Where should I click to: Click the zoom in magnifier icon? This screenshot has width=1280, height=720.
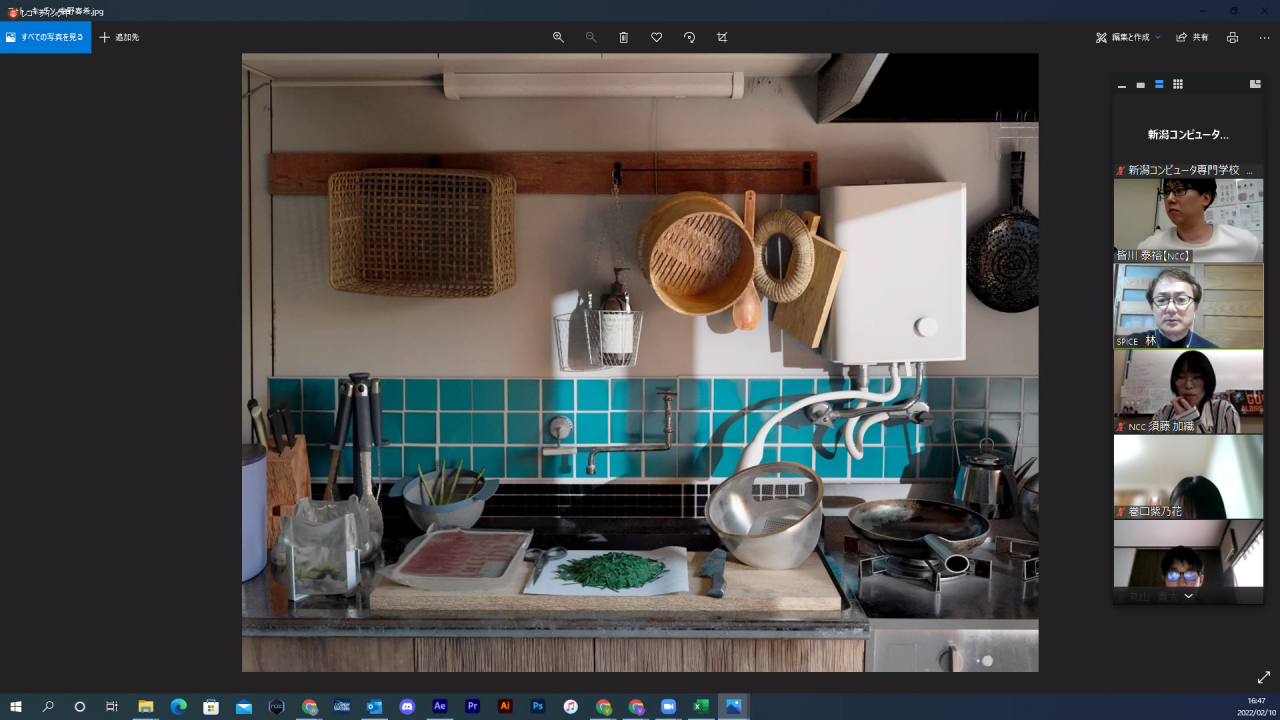click(x=558, y=37)
